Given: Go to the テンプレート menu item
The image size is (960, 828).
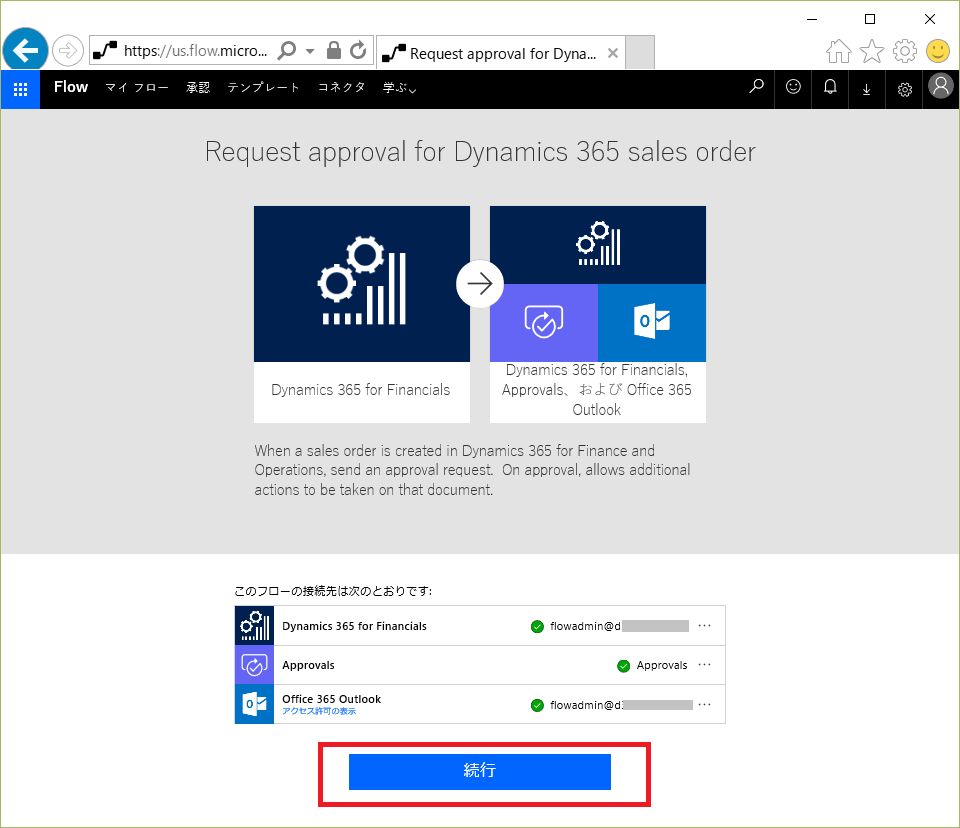Looking at the screenshot, I should (263, 88).
